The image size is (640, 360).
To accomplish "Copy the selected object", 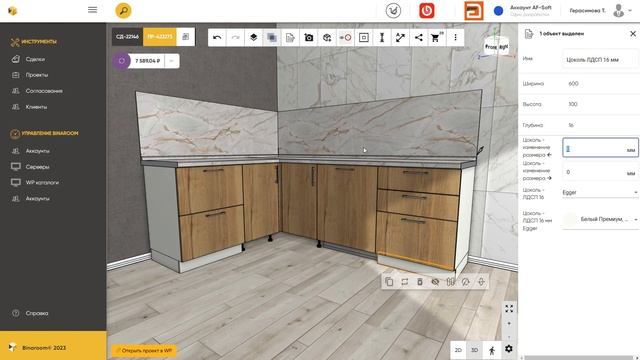I will [389, 282].
